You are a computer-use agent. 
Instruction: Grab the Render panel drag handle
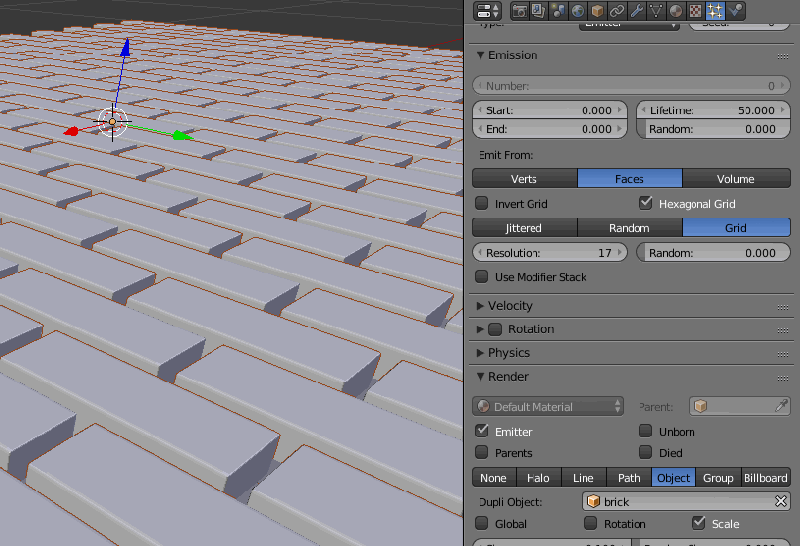coord(783,378)
